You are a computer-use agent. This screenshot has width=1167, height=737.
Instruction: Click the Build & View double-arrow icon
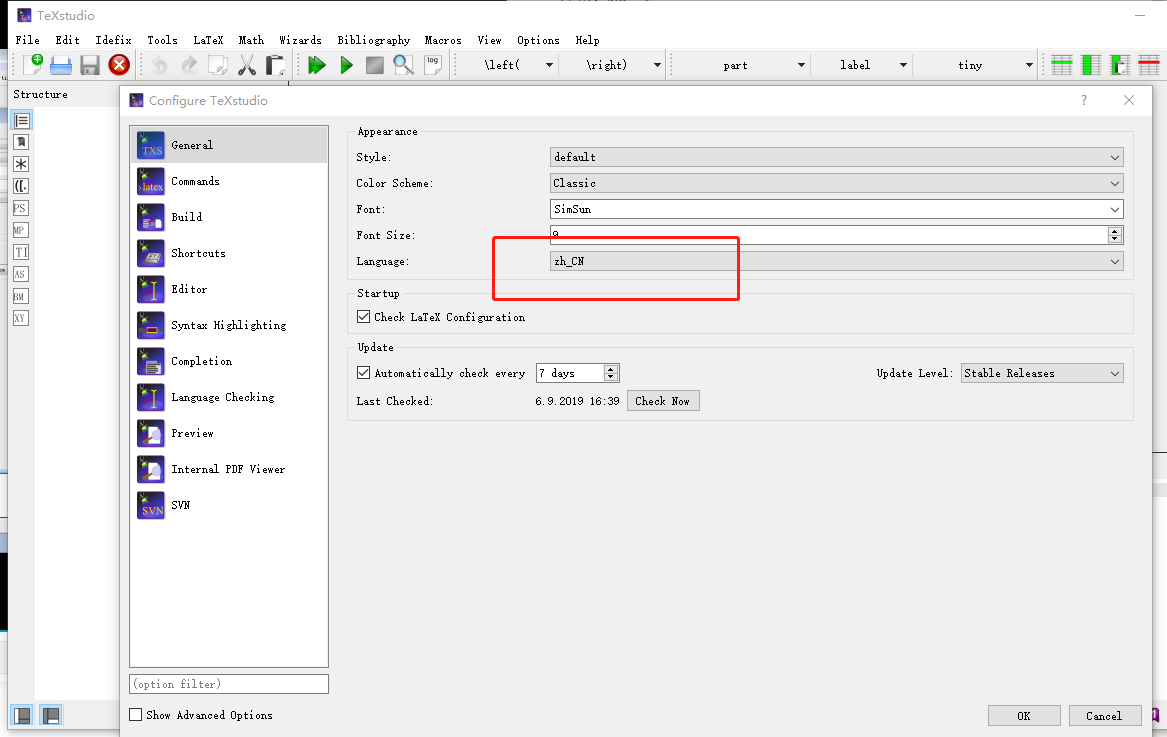[x=317, y=65]
